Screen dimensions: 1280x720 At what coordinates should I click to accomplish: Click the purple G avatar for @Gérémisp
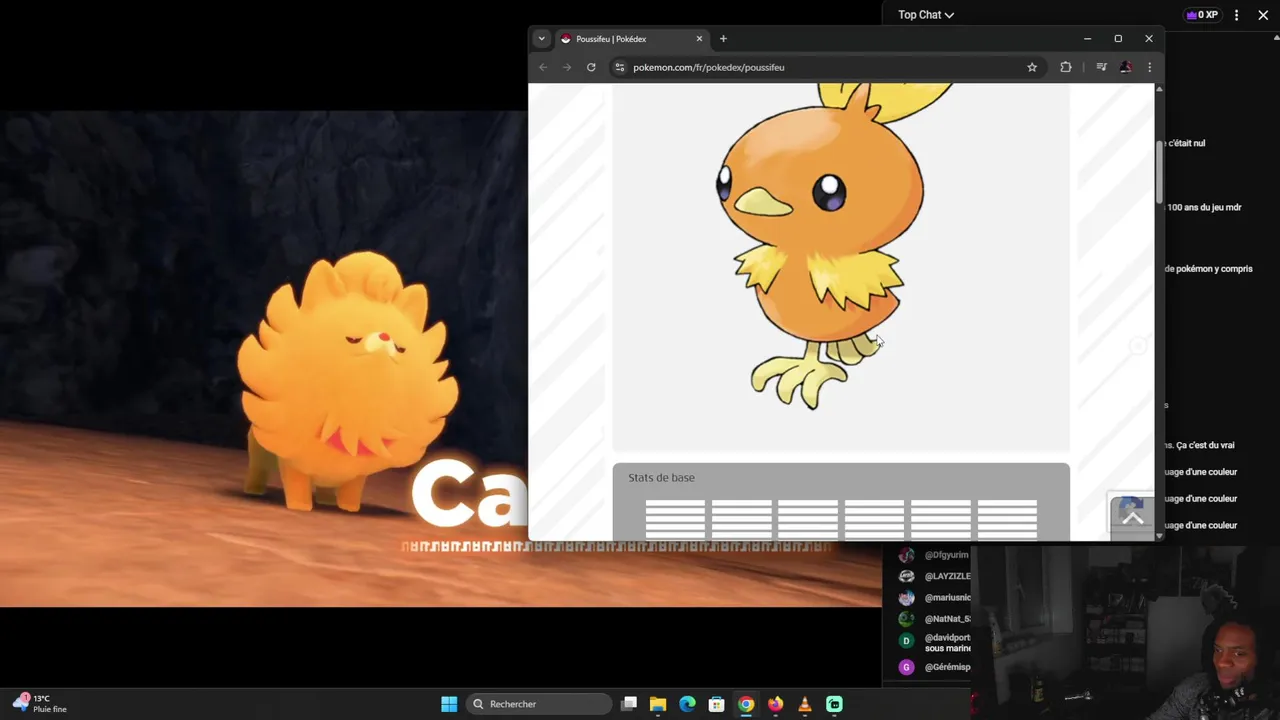click(x=906, y=667)
